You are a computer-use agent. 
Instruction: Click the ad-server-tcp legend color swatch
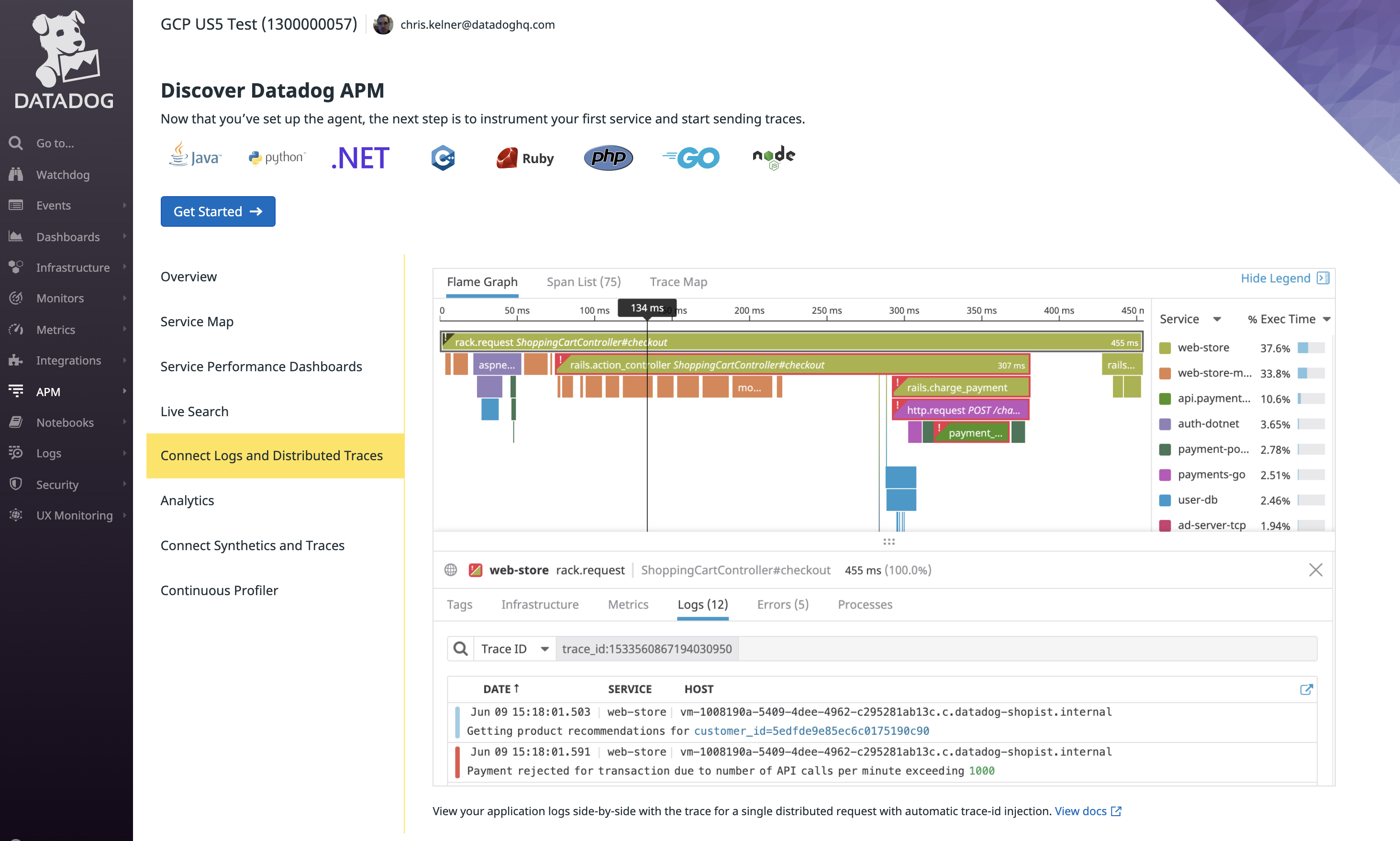coord(1165,525)
